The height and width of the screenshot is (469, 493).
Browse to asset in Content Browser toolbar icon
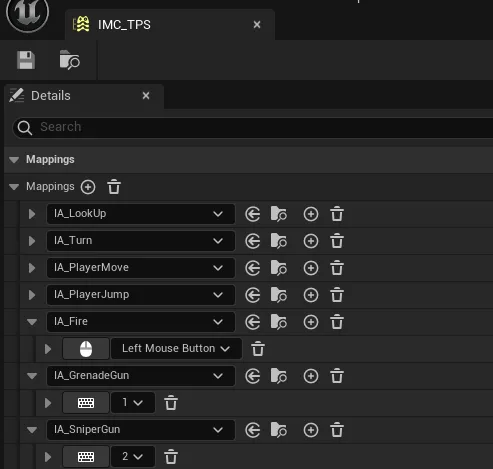click(x=69, y=60)
